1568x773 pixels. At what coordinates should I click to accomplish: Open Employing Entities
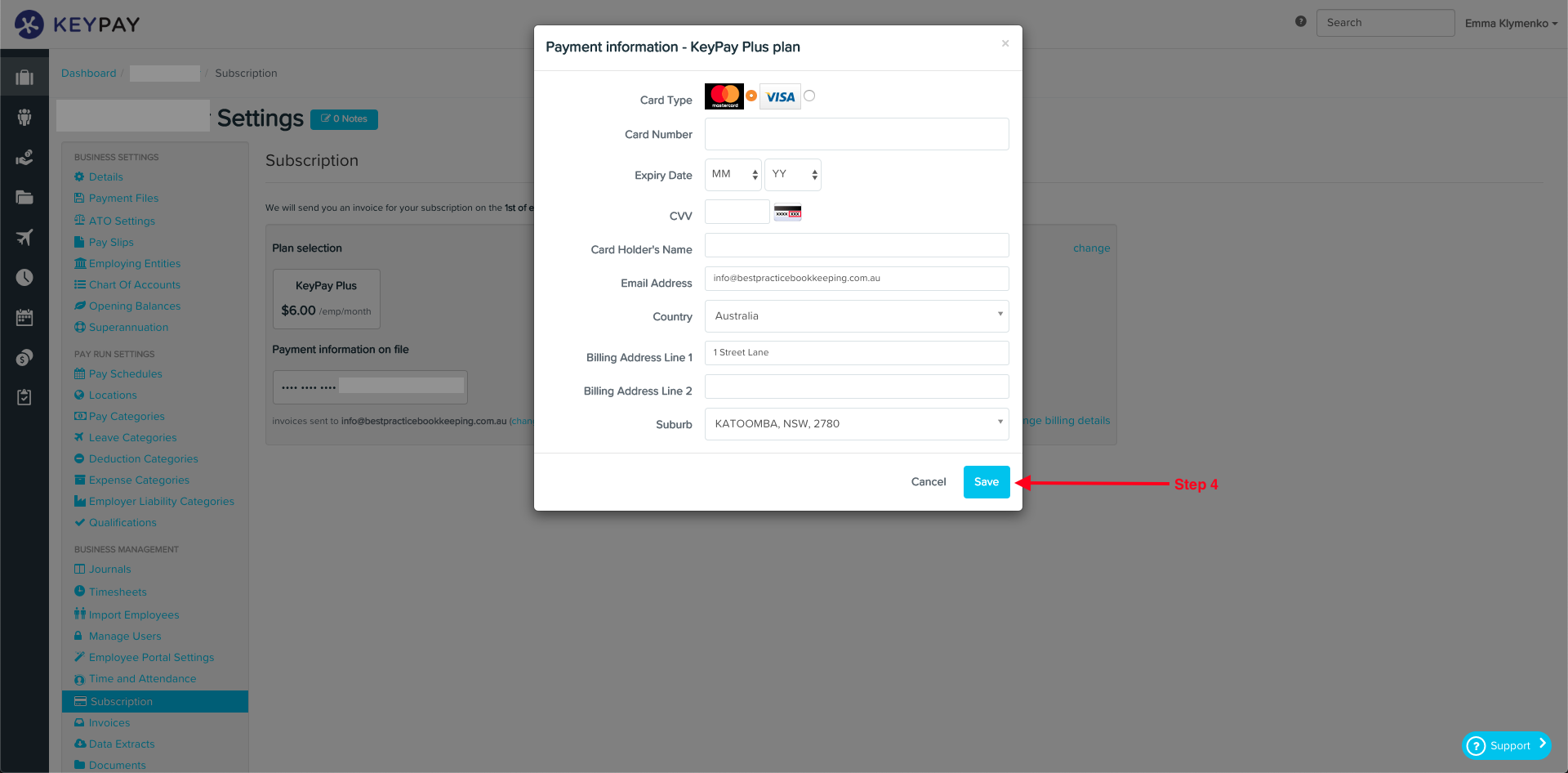pos(134,263)
